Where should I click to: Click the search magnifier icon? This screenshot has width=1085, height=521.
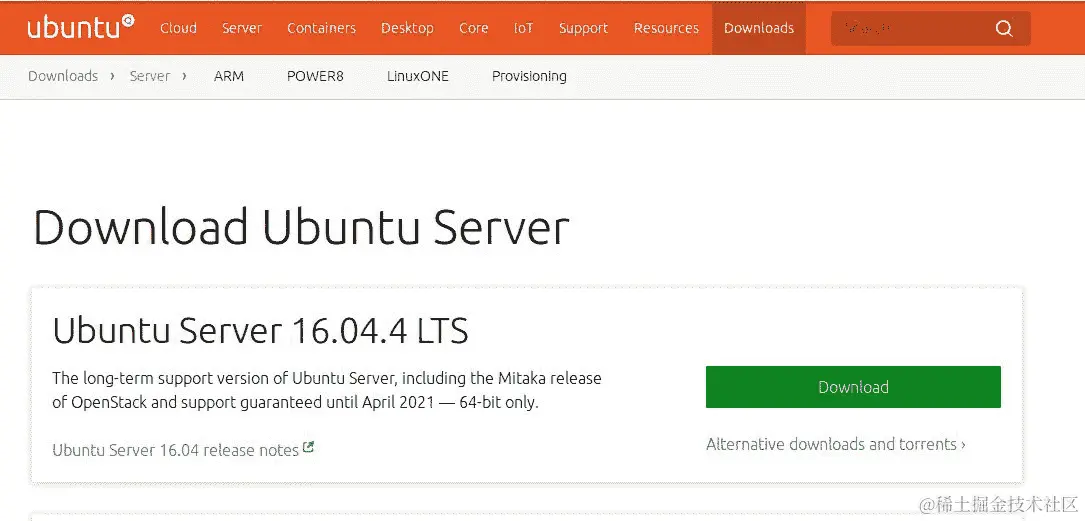click(1003, 28)
